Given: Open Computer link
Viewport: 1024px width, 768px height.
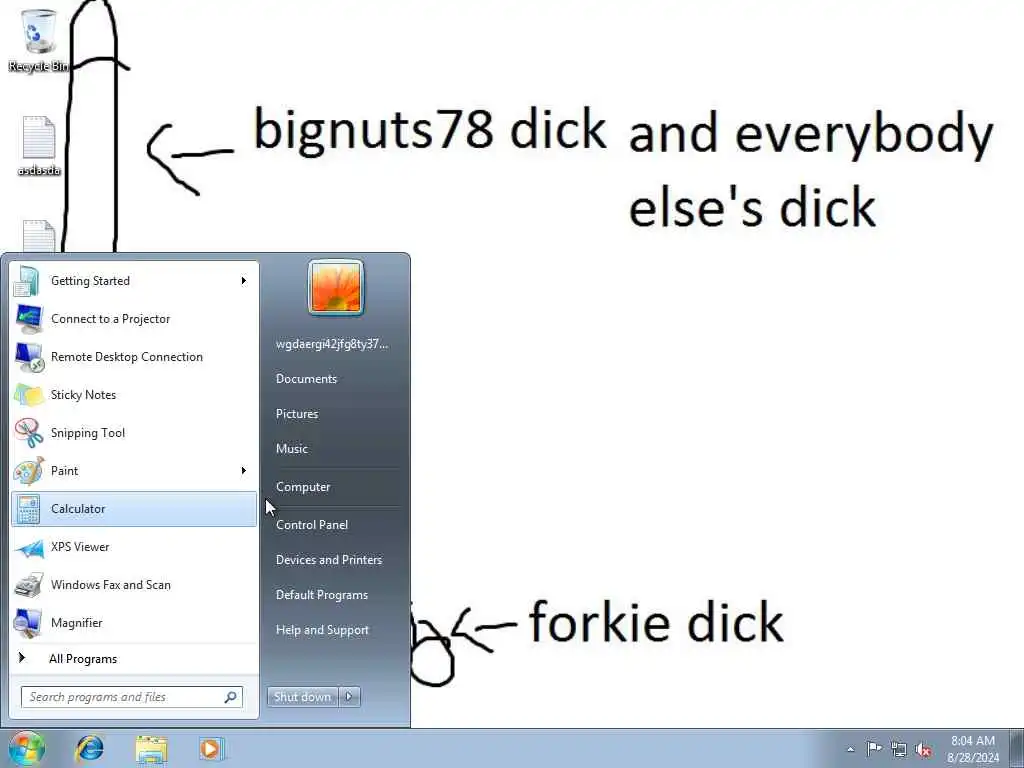Looking at the screenshot, I should 303,487.
